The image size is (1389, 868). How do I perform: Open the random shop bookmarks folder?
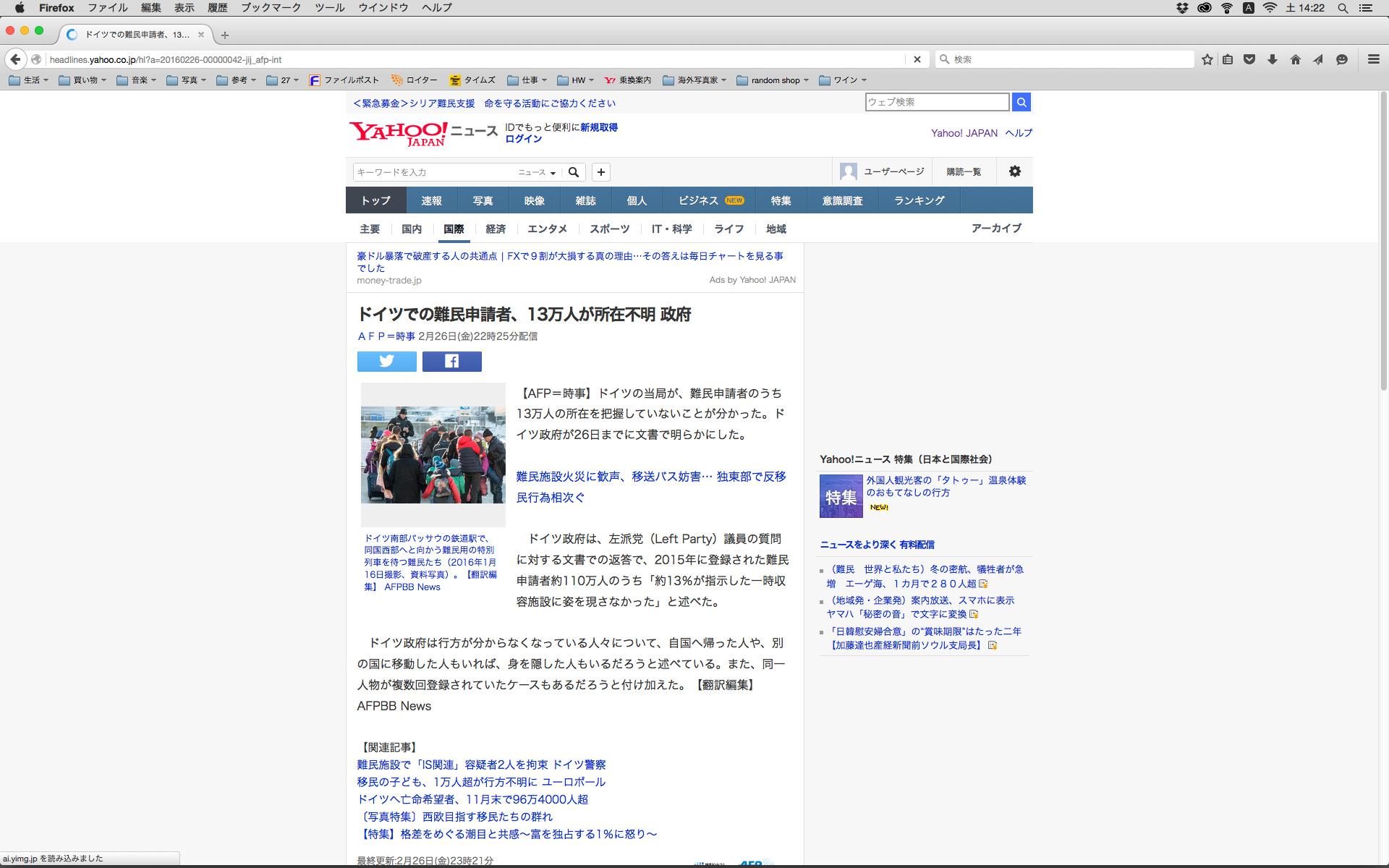[x=774, y=80]
